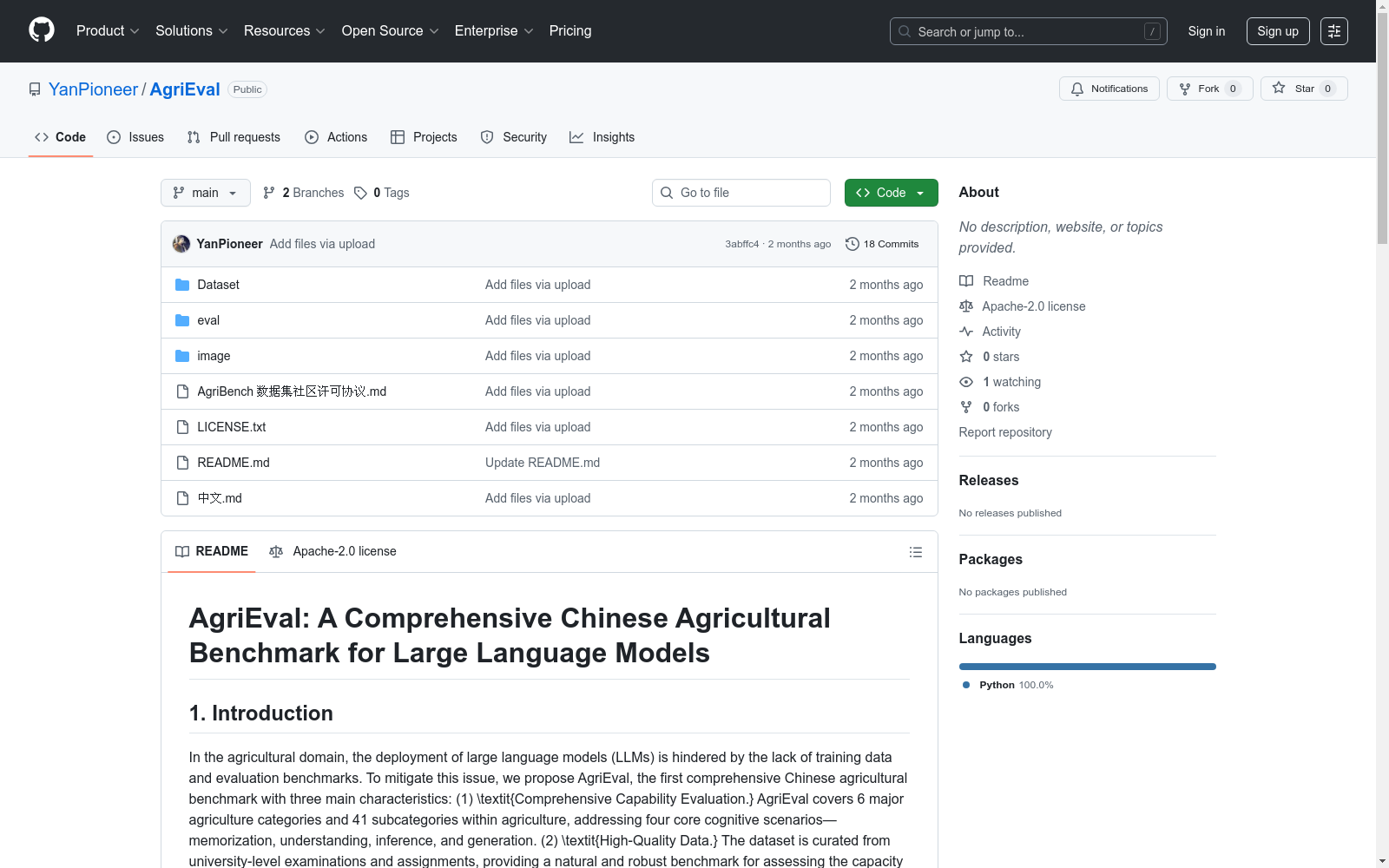The height and width of the screenshot is (868, 1389).
Task: Switch to the Insights tab
Action: point(602,137)
